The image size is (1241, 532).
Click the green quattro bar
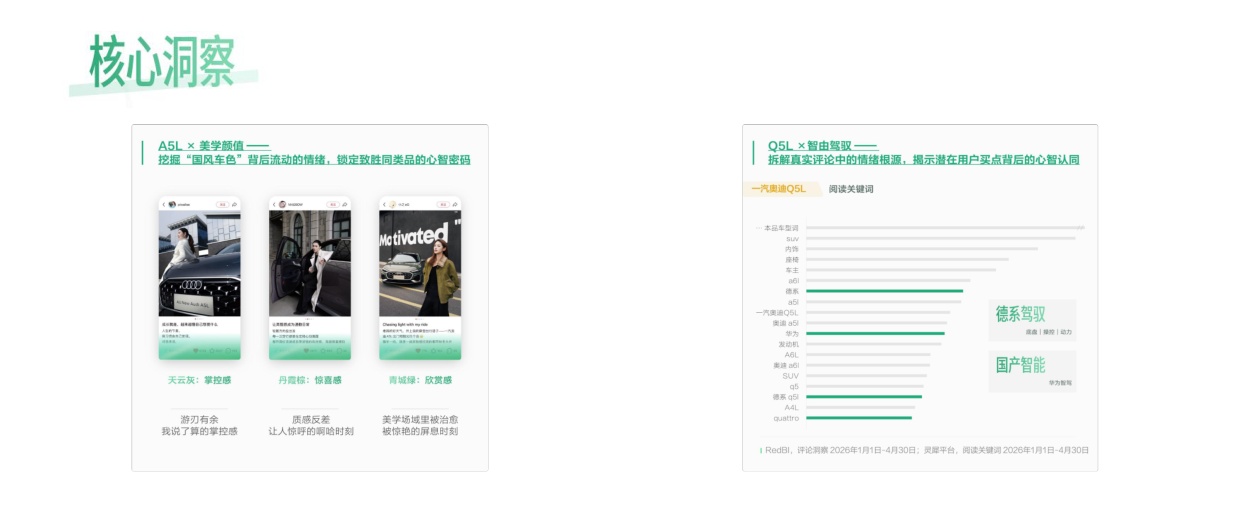click(x=859, y=418)
